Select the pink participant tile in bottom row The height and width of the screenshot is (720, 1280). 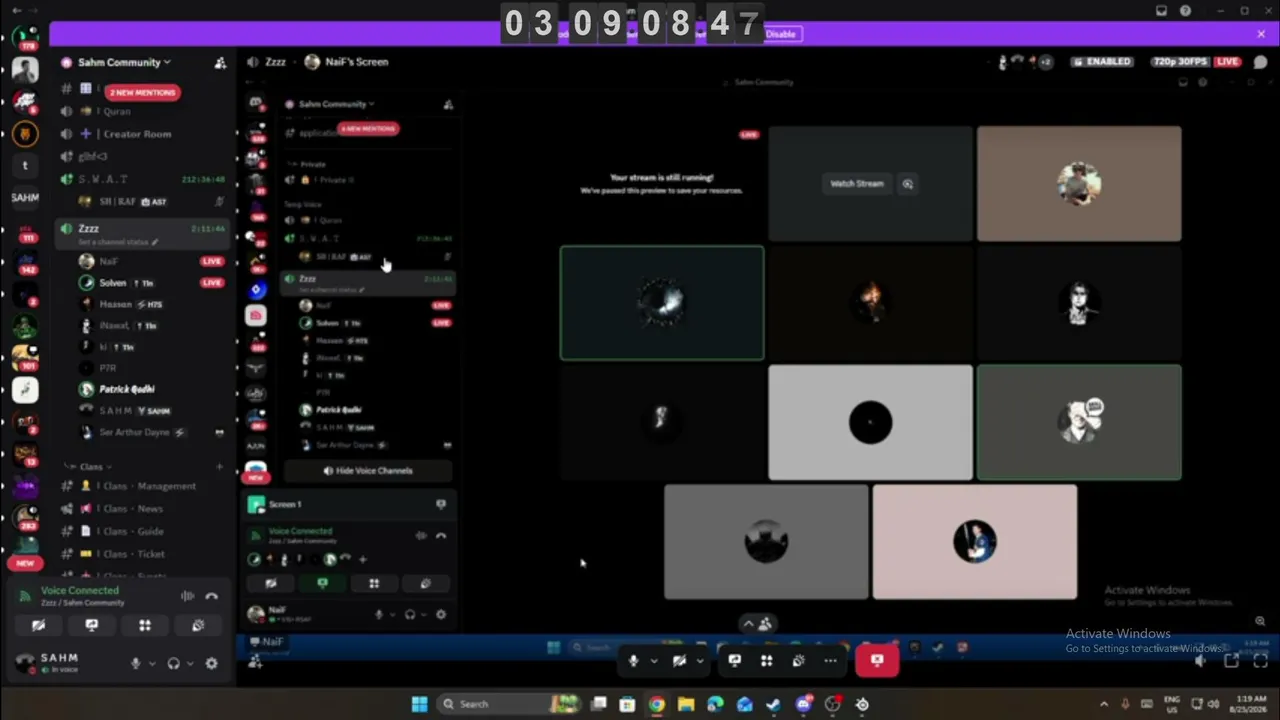pos(975,542)
